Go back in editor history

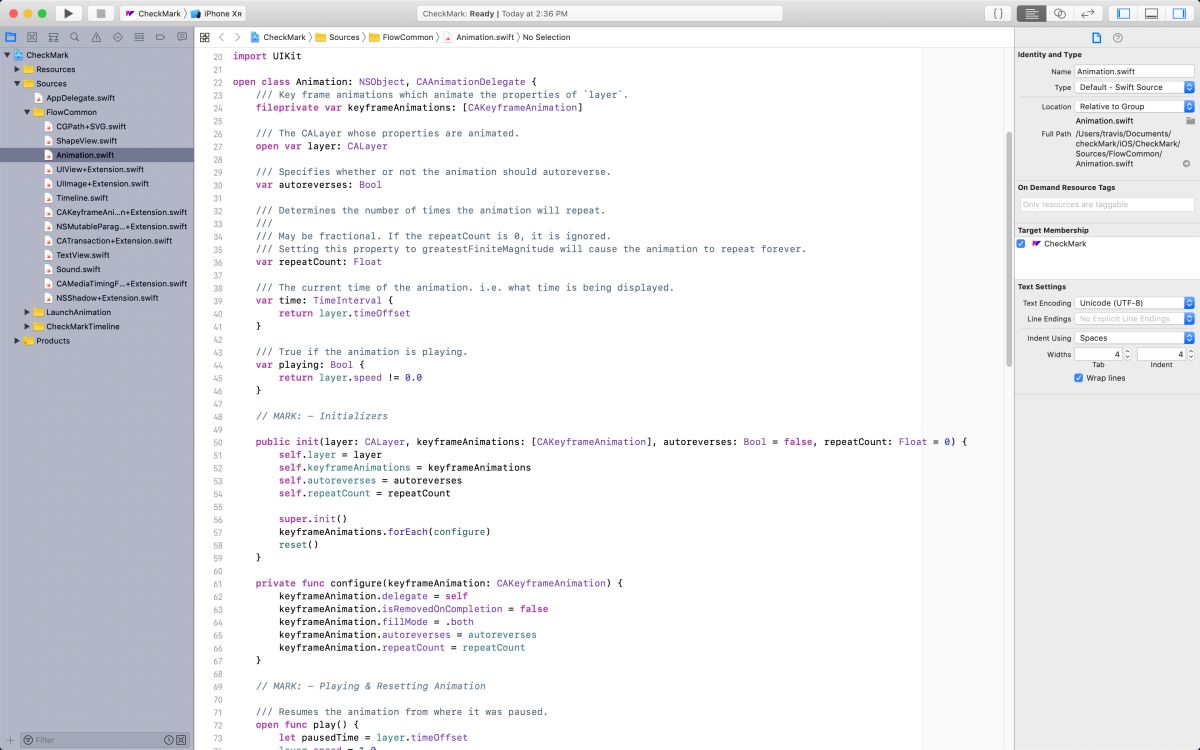point(223,37)
